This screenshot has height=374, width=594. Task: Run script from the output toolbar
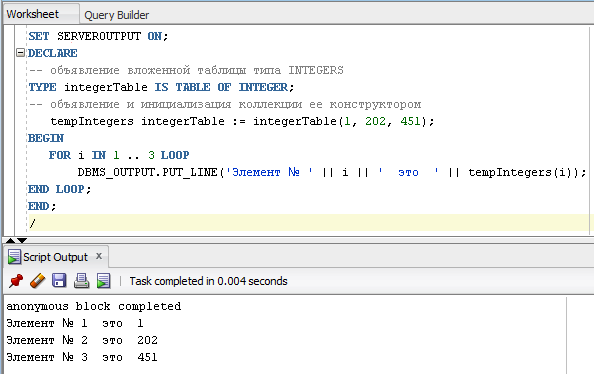coord(103,281)
